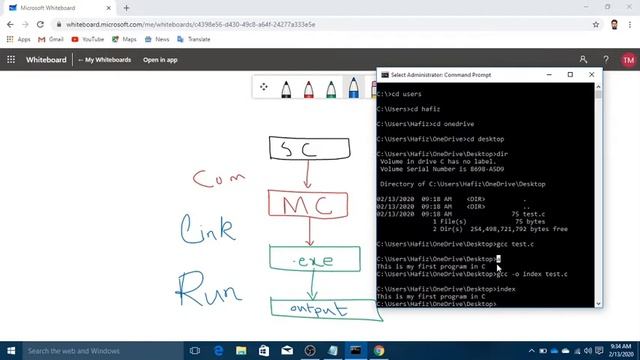Viewport: 640px width, 360px height.
Task: Open File Explorer from the taskbar
Action: [241, 351]
